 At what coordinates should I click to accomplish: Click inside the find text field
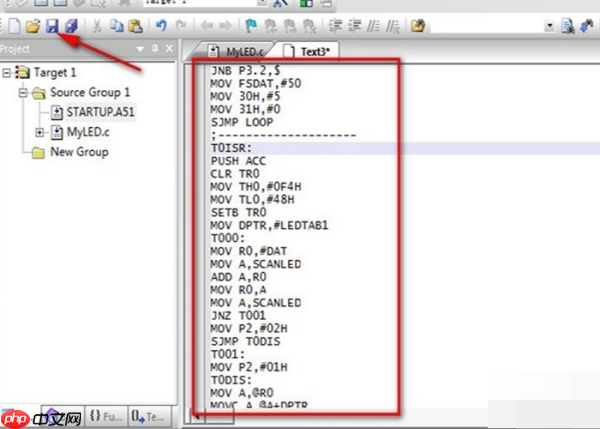tap(488, 26)
